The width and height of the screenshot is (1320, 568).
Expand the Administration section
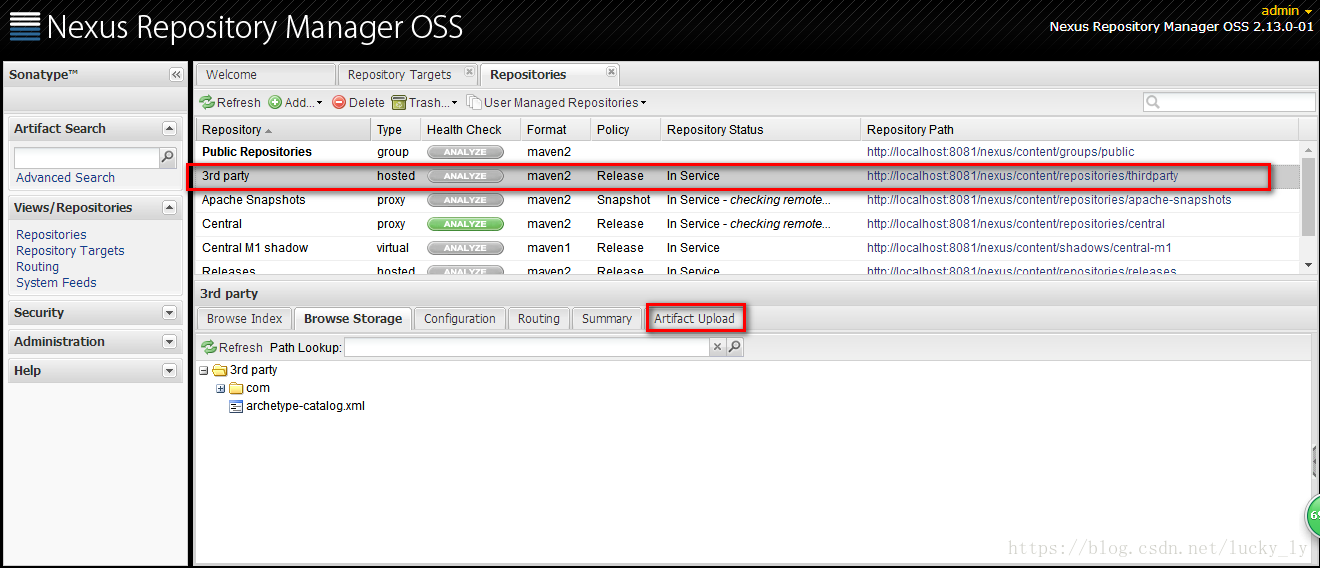click(x=170, y=342)
